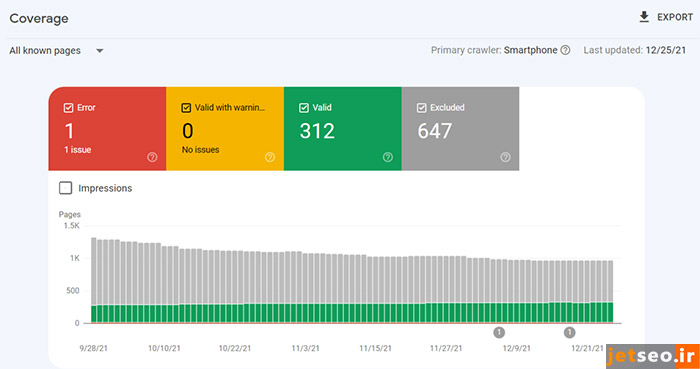The width and height of the screenshot is (700, 369).
Task: Open help icon next to Smartphone crawler
Action: (x=565, y=50)
